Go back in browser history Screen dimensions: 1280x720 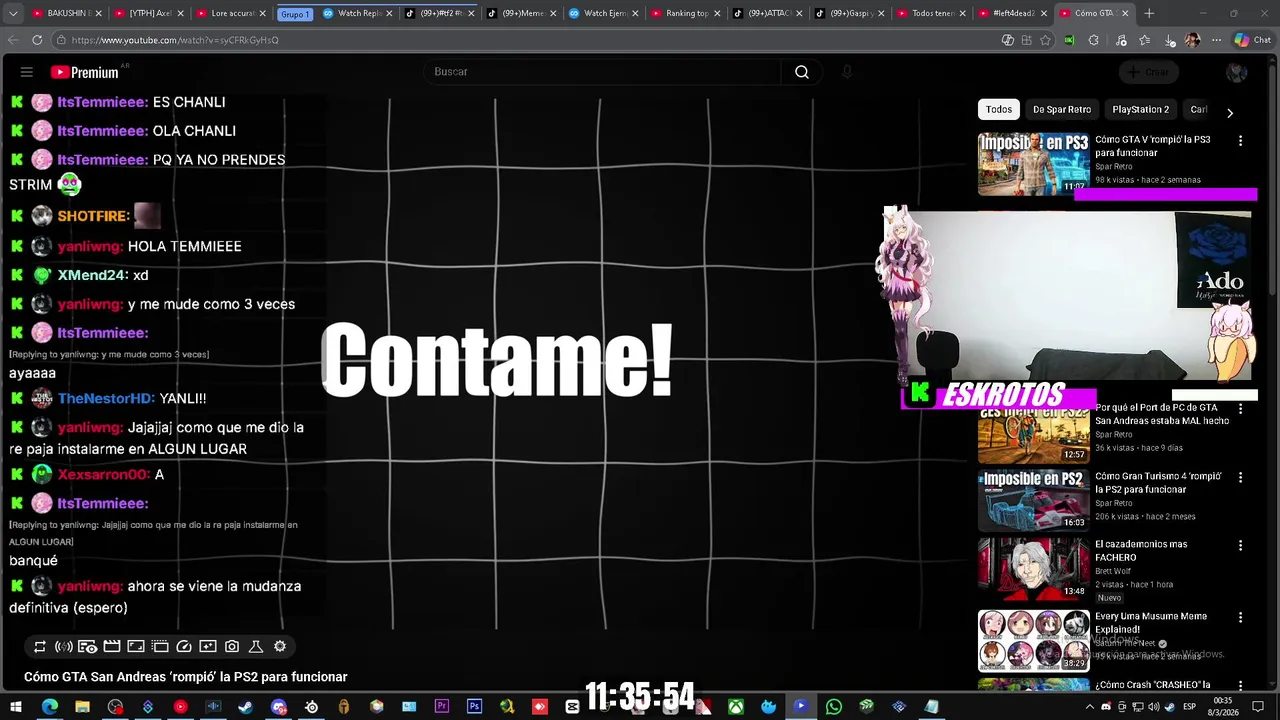(13, 40)
